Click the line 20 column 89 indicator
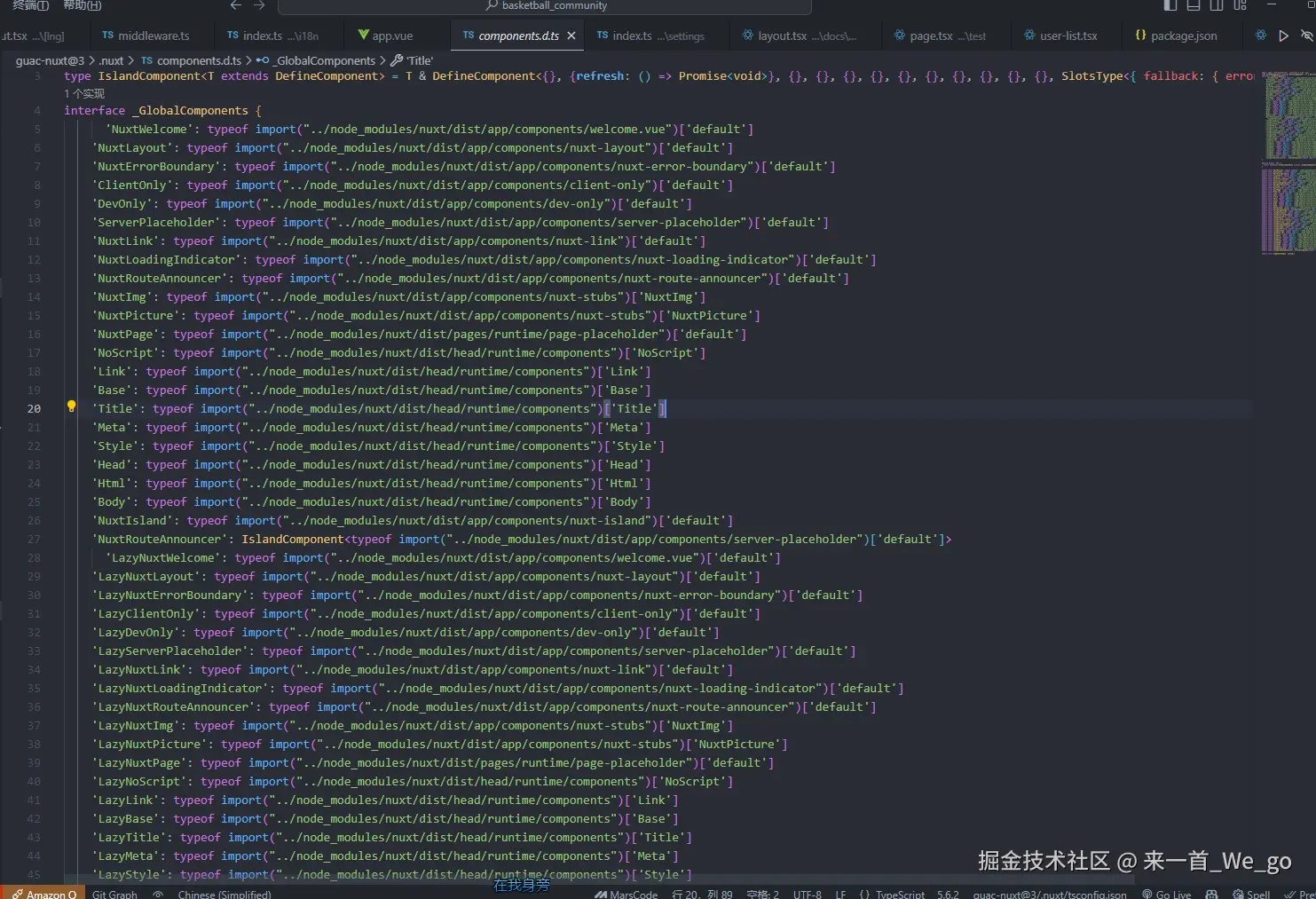Image resolution: width=1316 pixels, height=899 pixels. click(x=702, y=894)
